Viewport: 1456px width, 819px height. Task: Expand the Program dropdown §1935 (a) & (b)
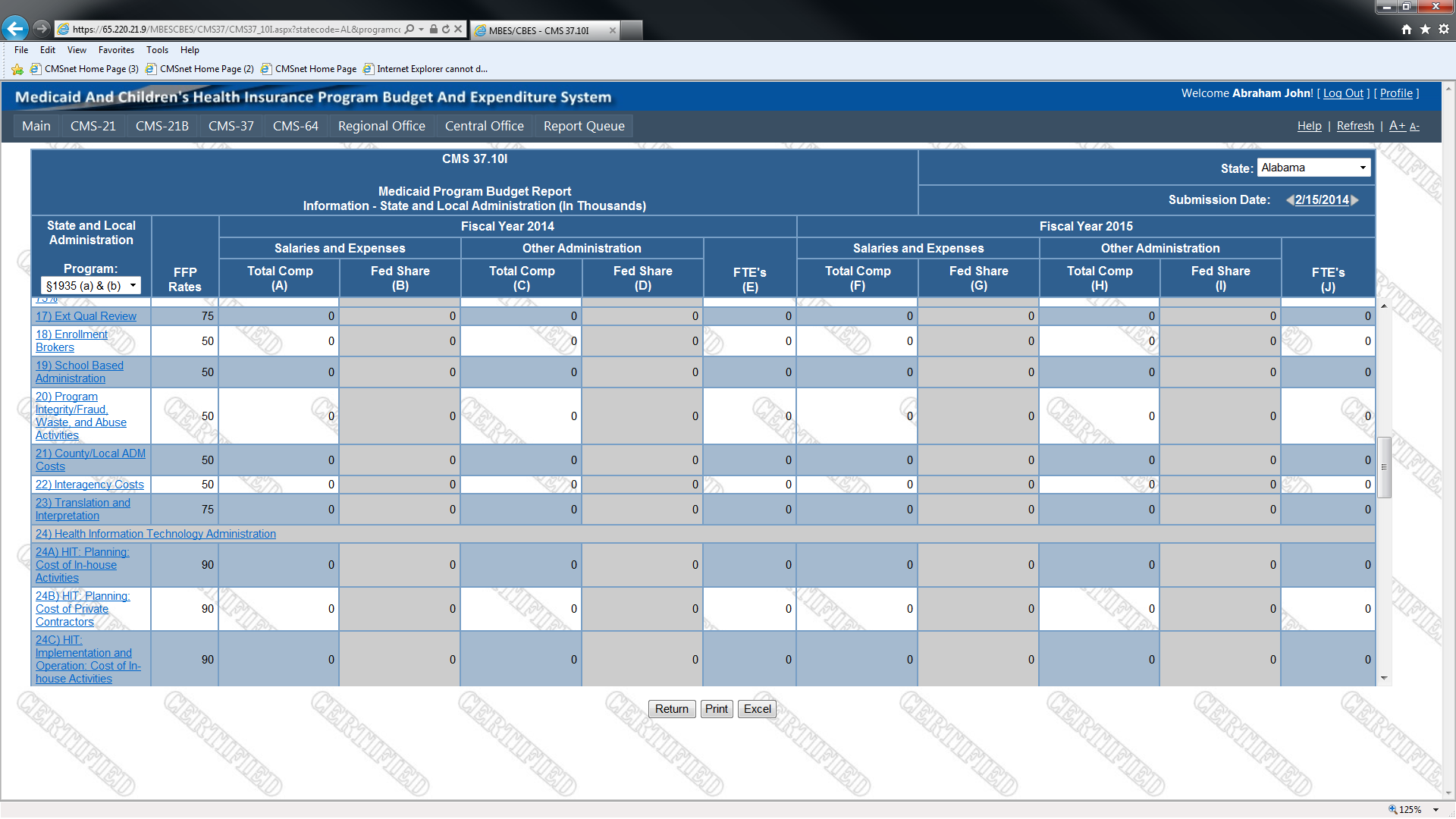point(91,286)
